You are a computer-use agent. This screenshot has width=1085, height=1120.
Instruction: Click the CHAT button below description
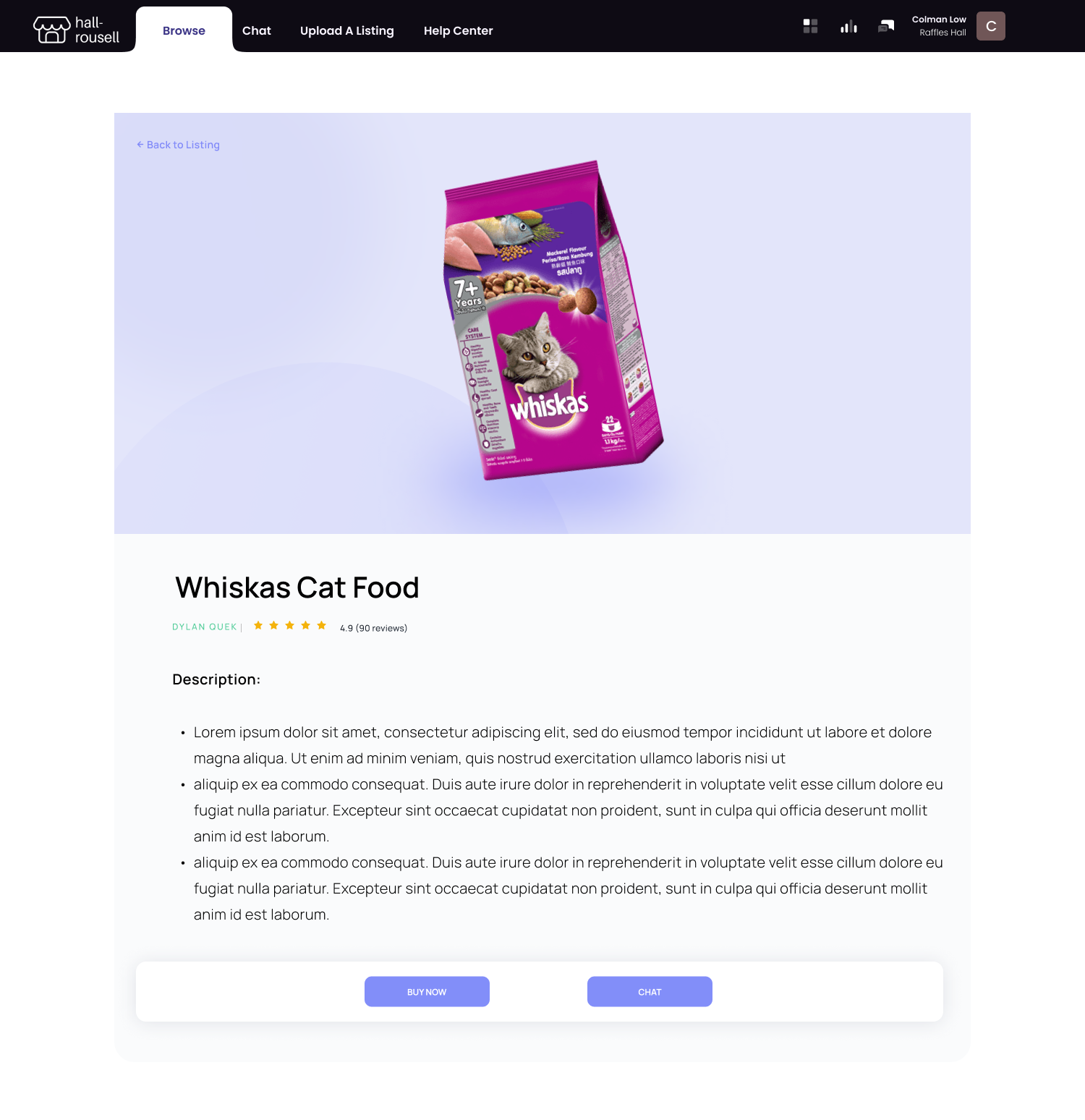[650, 992]
